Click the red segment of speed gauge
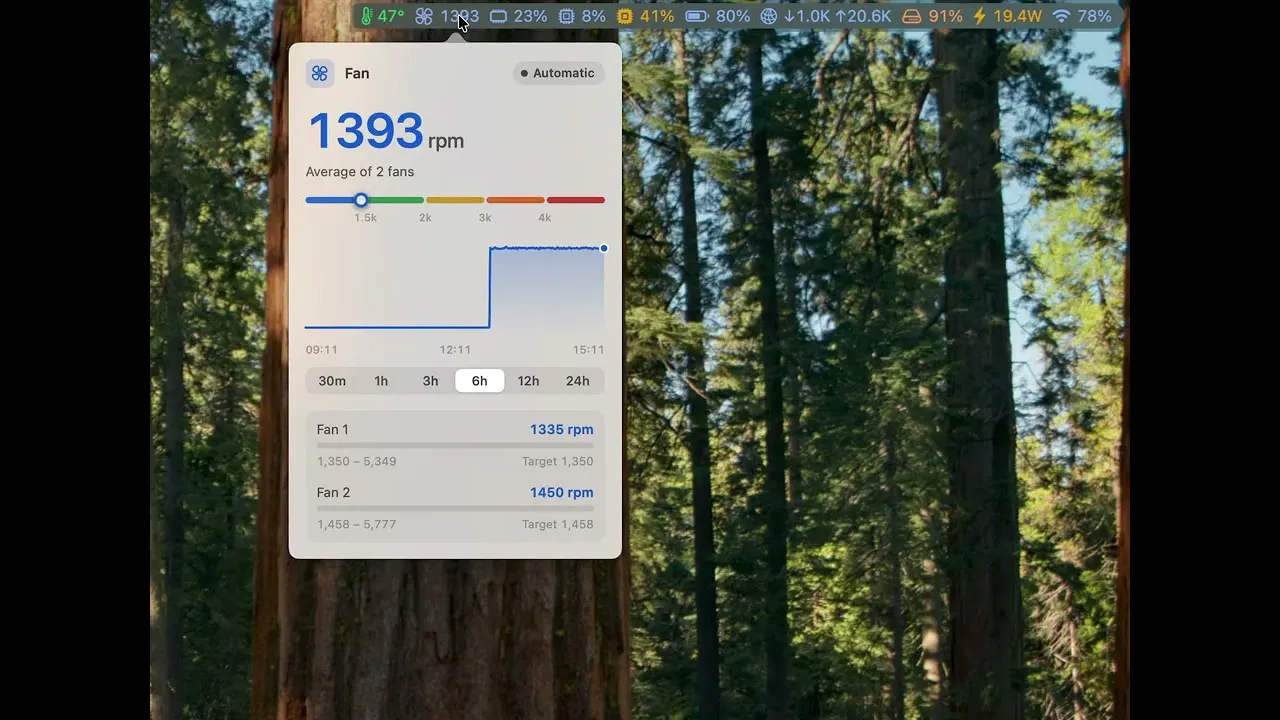 click(x=576, y=200)
